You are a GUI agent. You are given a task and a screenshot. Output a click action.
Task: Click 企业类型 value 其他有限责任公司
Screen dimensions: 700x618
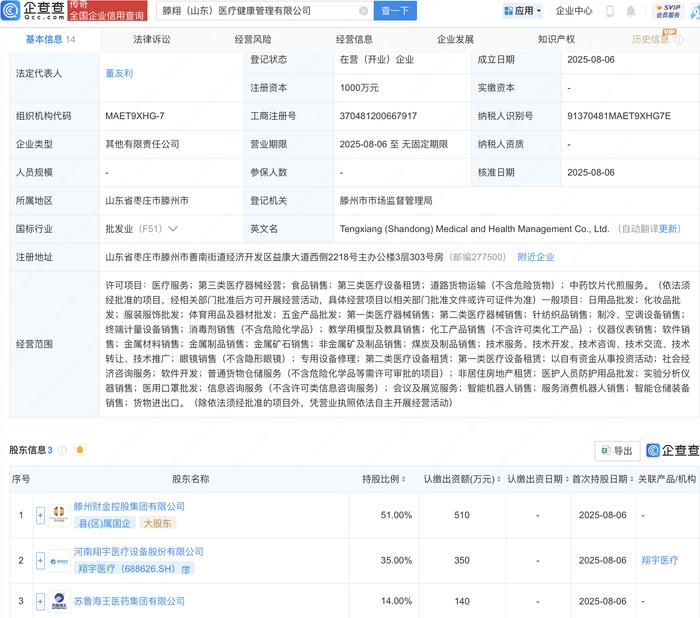pyautogui.click(x=142, y=144)
